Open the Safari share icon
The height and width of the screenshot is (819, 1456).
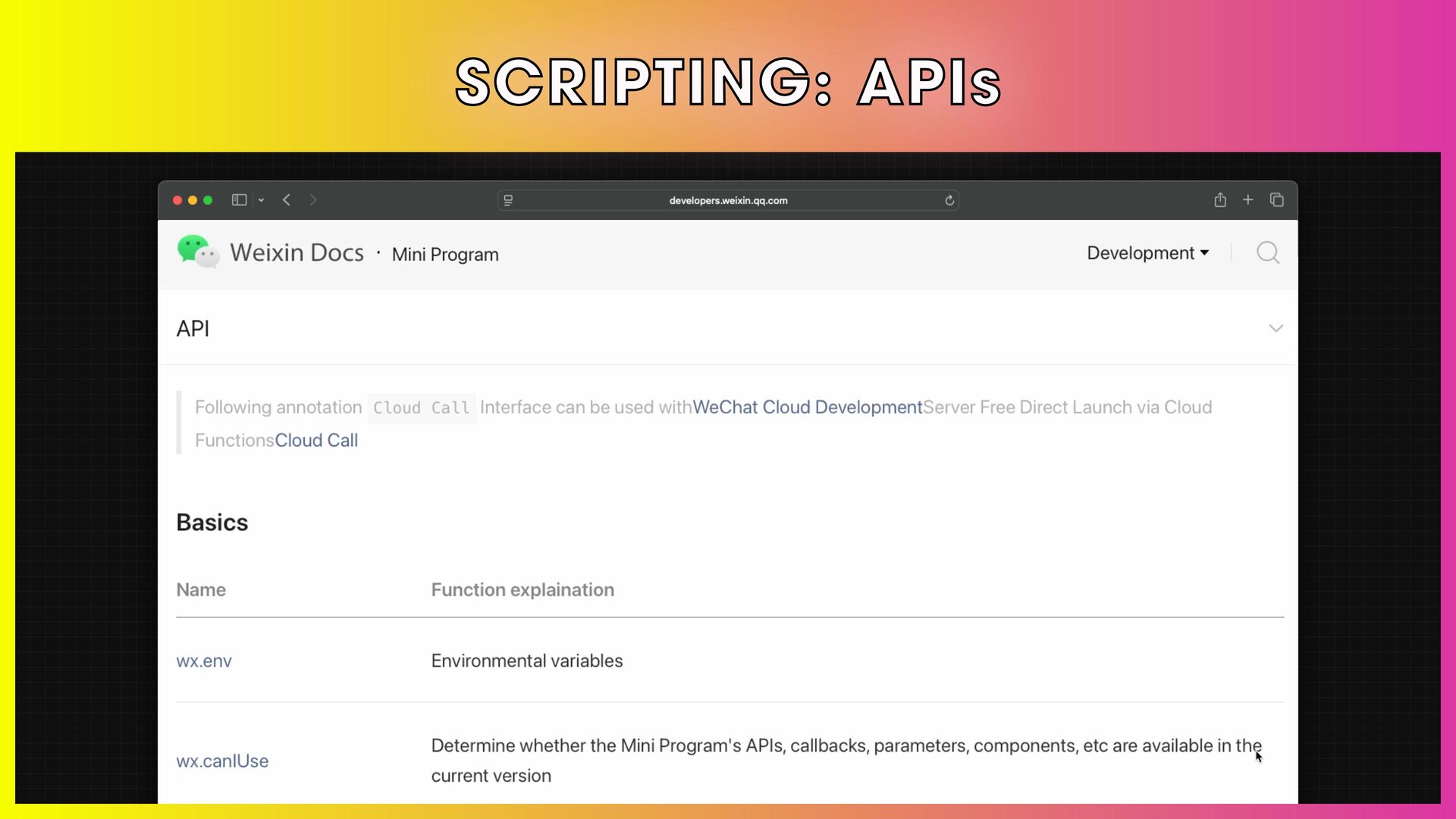click(x=1220, y=199)
